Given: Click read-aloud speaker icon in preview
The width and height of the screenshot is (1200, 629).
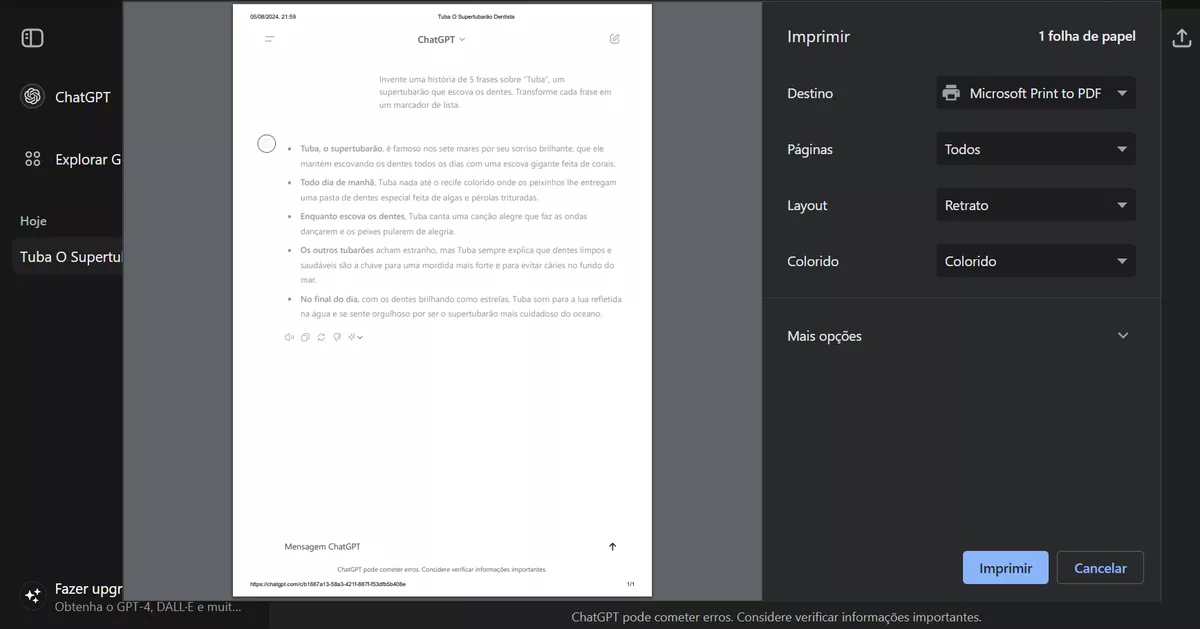Looking at the screenshot, I should pos(289,337).
